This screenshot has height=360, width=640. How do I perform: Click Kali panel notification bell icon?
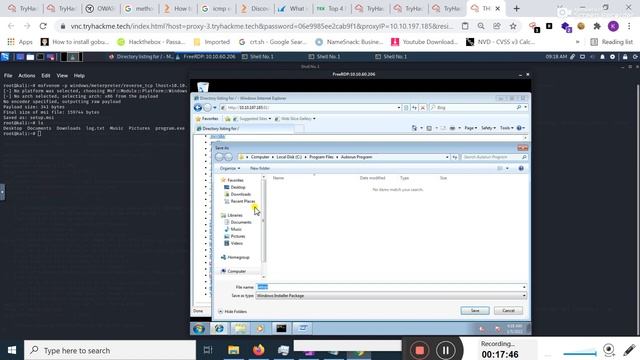(602, 57)
